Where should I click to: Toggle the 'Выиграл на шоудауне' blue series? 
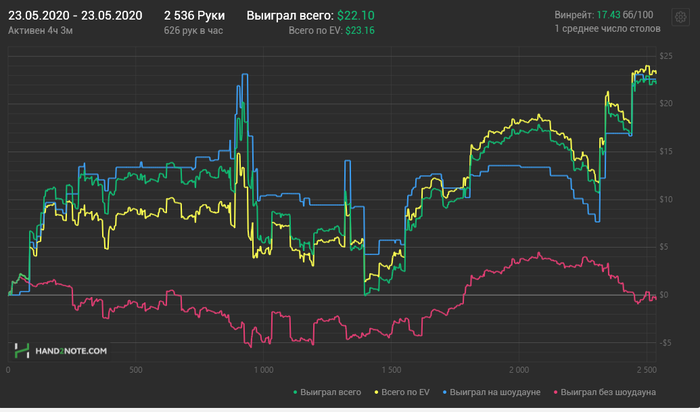(491, 392)
